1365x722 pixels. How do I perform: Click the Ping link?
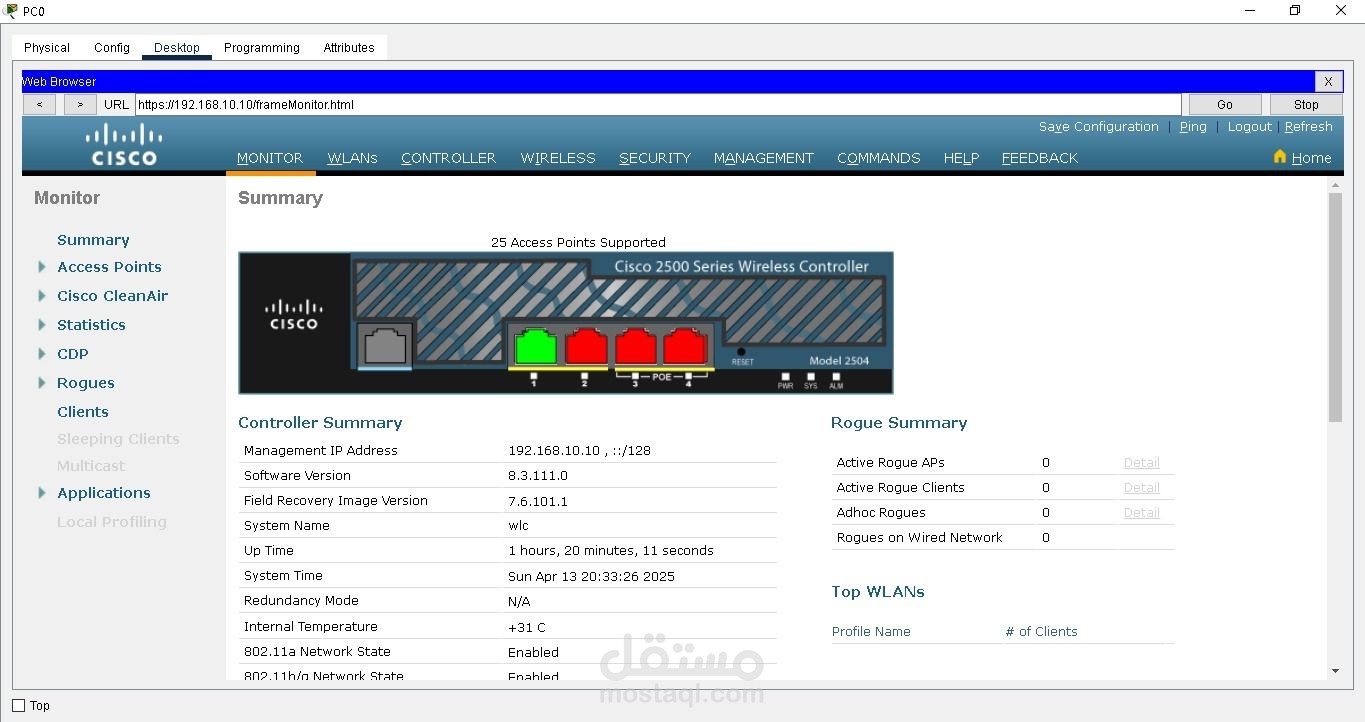pos(1193,127)
